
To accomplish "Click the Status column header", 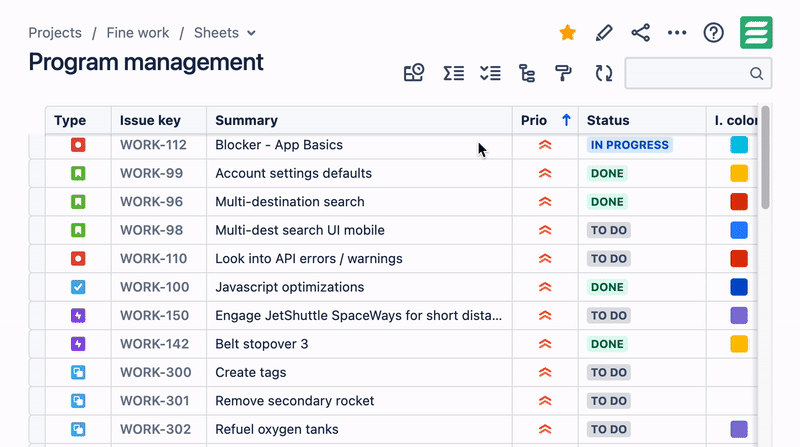I will (608, 120).
